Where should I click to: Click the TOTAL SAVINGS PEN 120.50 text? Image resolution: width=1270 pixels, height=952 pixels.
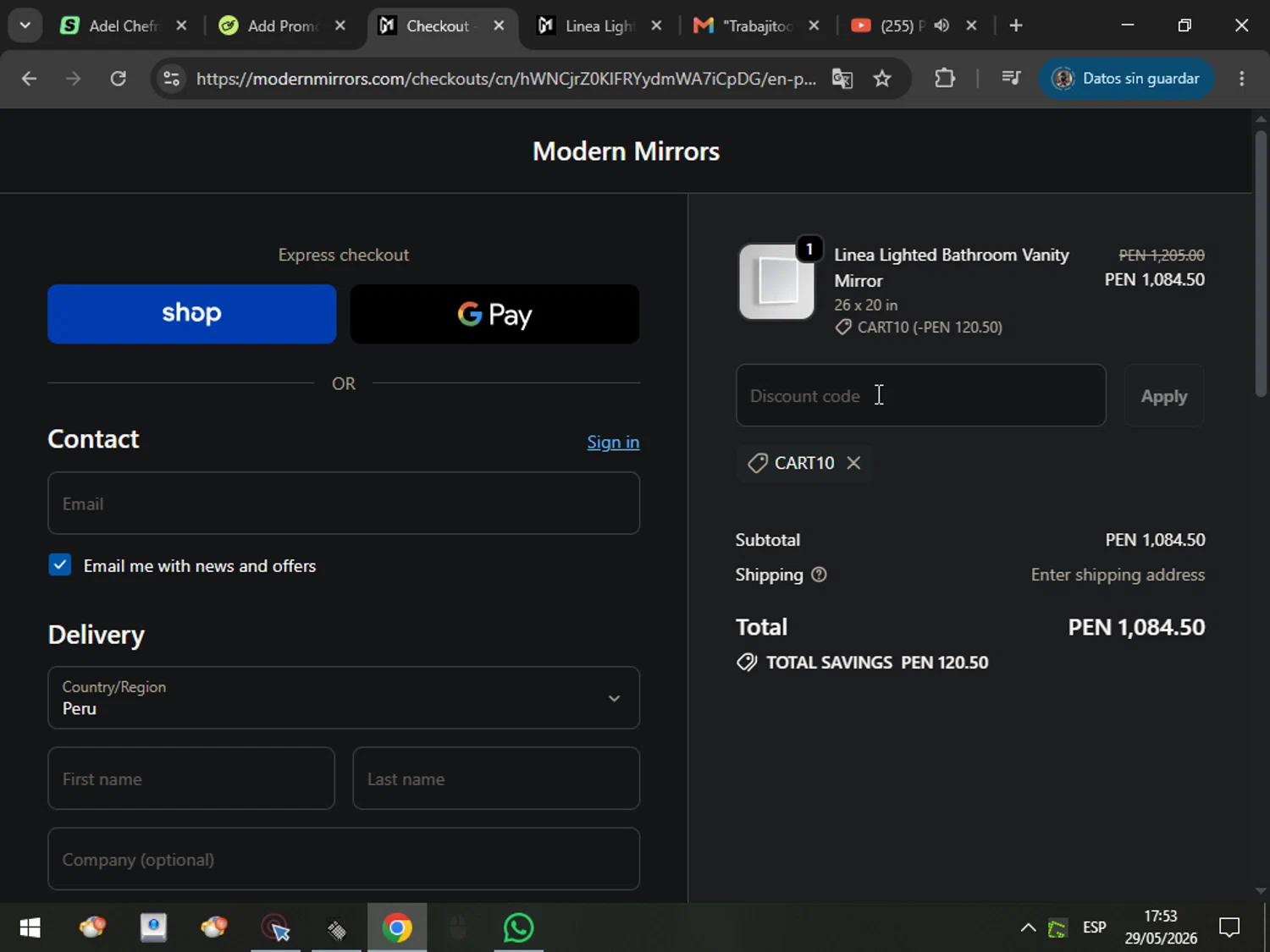pyautogui.click(x=877, y=663)
